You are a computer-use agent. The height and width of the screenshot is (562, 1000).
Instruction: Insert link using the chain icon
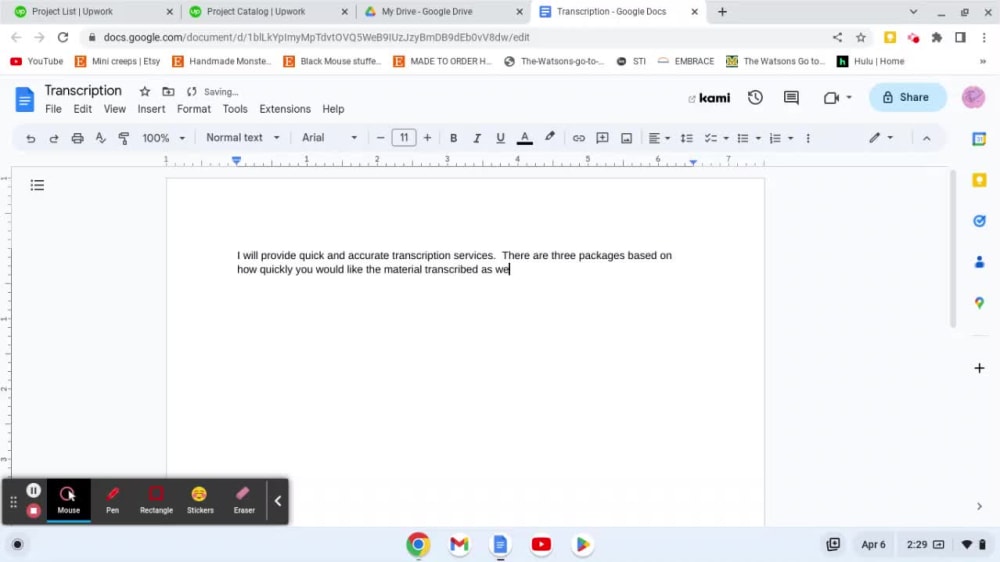(x=578, y=138)
